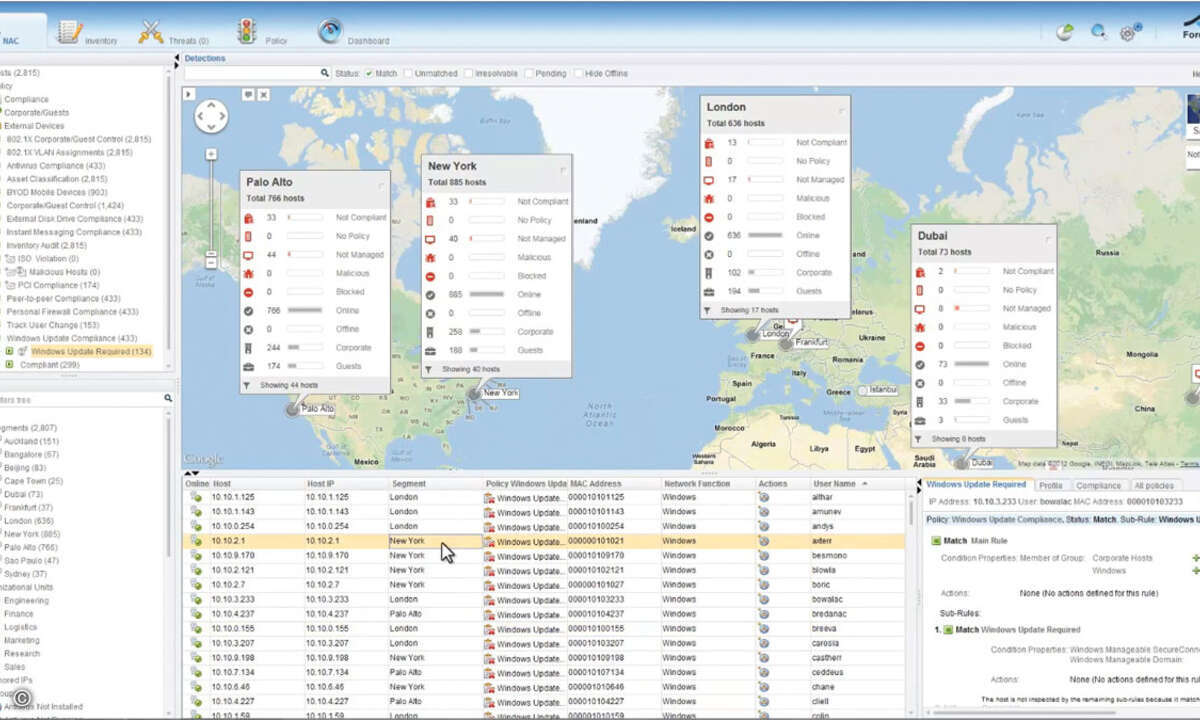This screenshot has width=1200, height=720.
Task: Switch to the Compliance details tab
Action: [1098, 485]
